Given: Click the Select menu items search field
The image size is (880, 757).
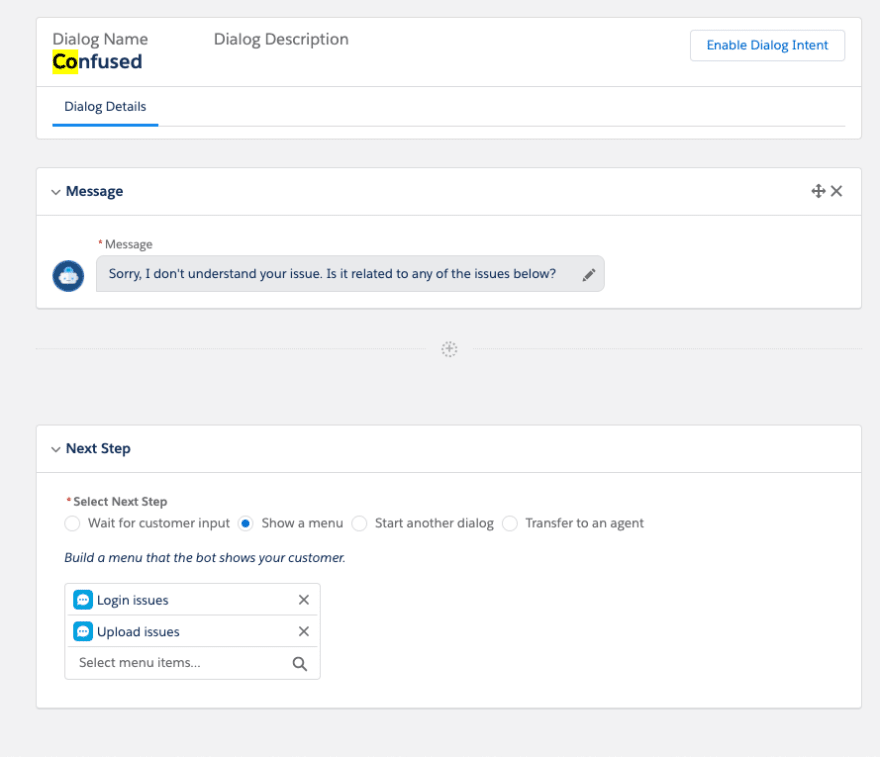Looking at the screenshot, I should 192,663.
